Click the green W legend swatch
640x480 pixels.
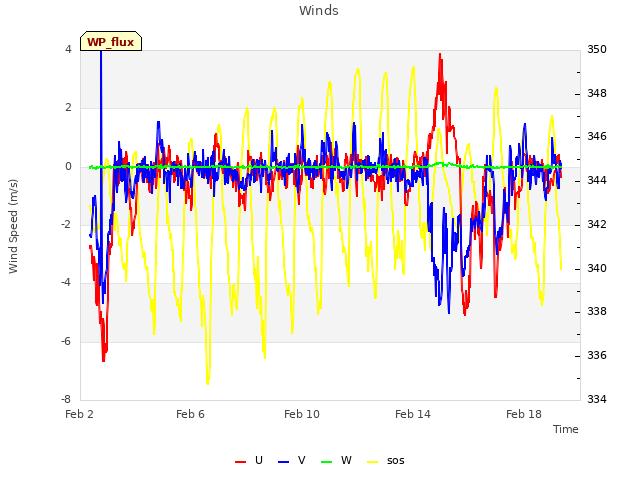(327, 461)
